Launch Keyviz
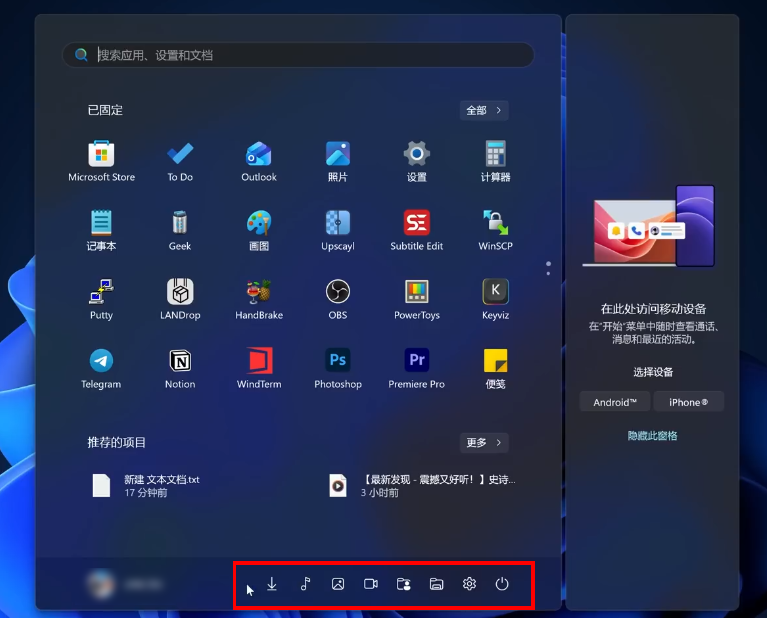 pyautogui.click(x=495, y=299)
